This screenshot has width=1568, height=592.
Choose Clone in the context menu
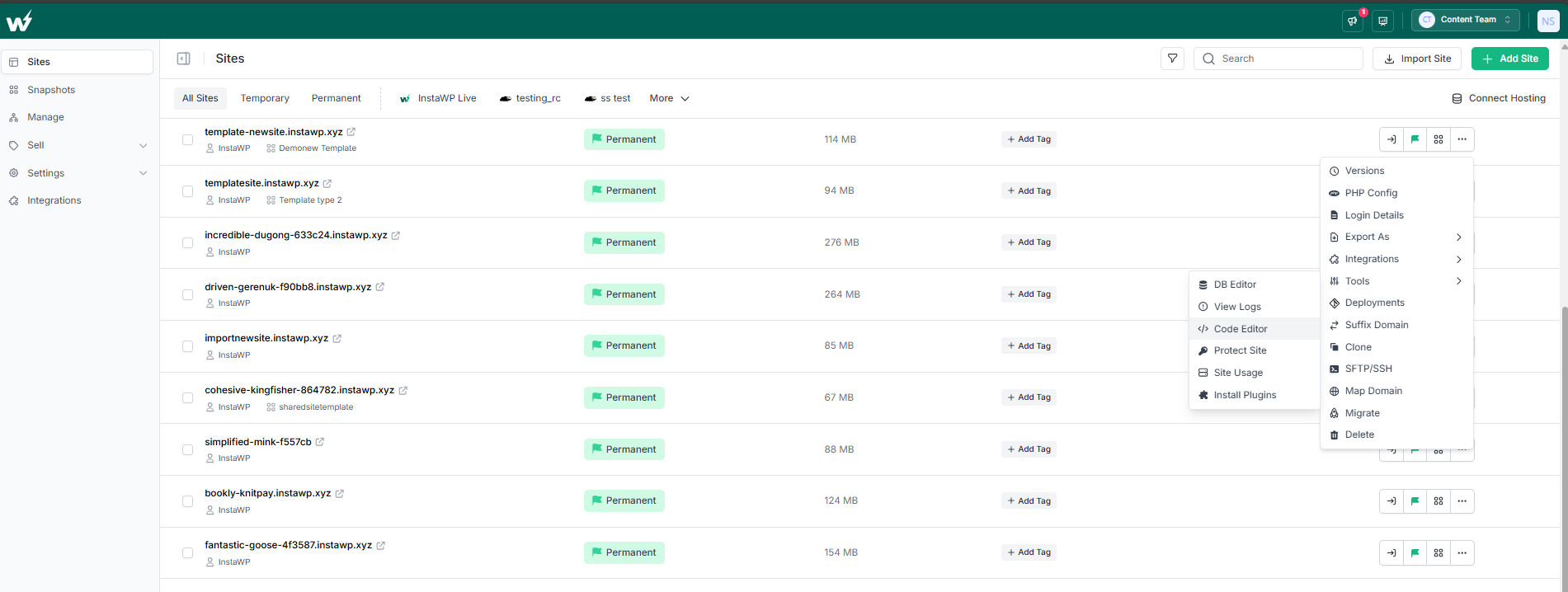pos(1396,347)
